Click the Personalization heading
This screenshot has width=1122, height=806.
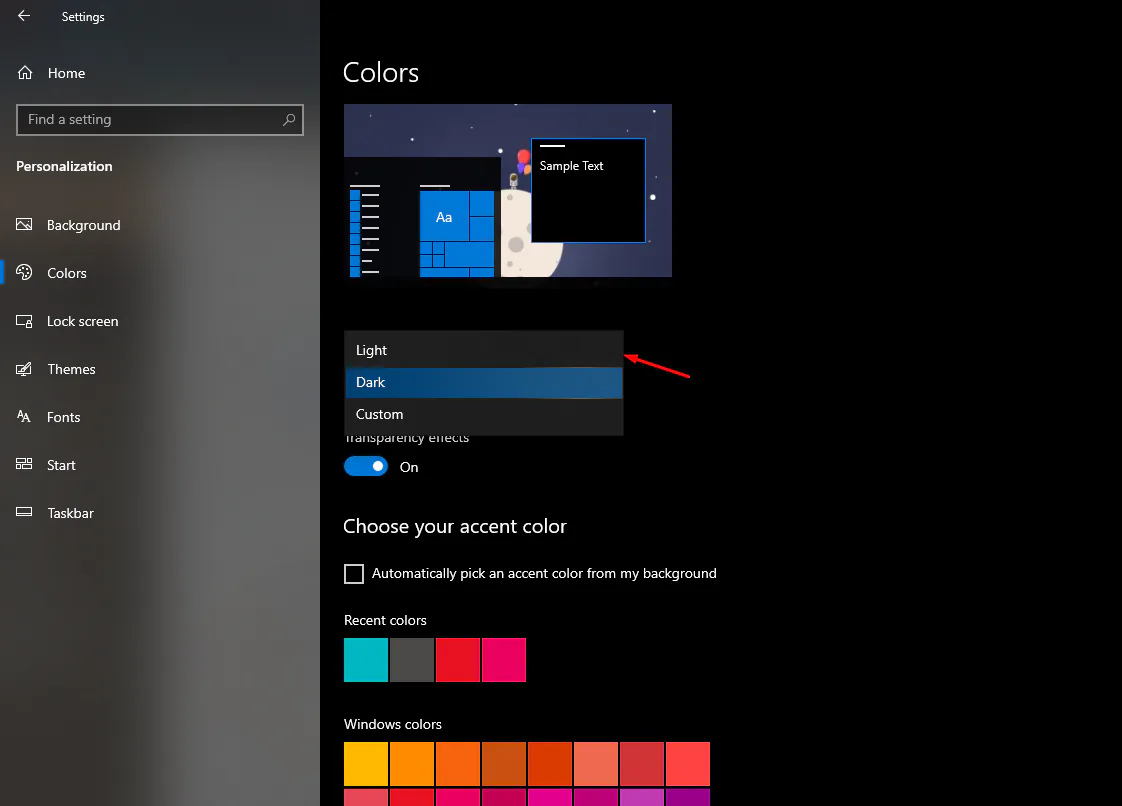[64, 166]
